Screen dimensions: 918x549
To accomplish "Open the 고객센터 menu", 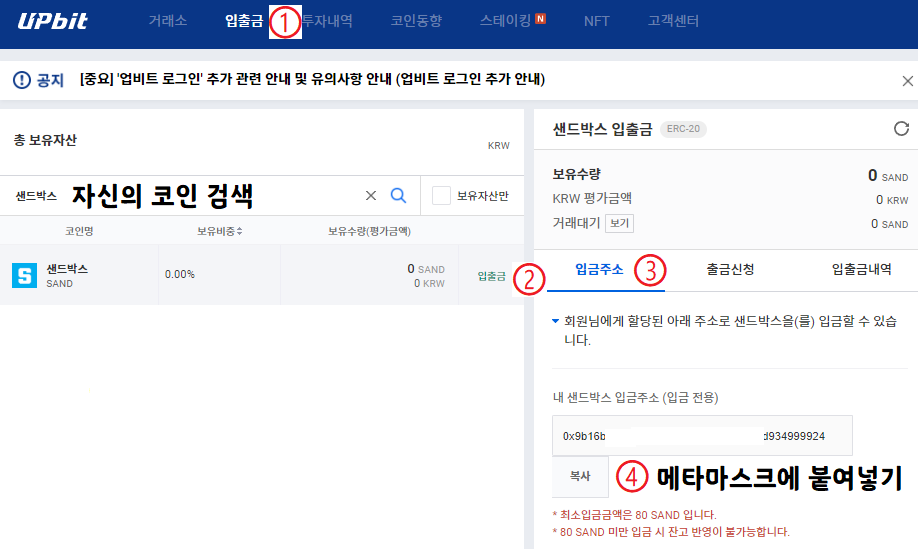I will point(673,21).
